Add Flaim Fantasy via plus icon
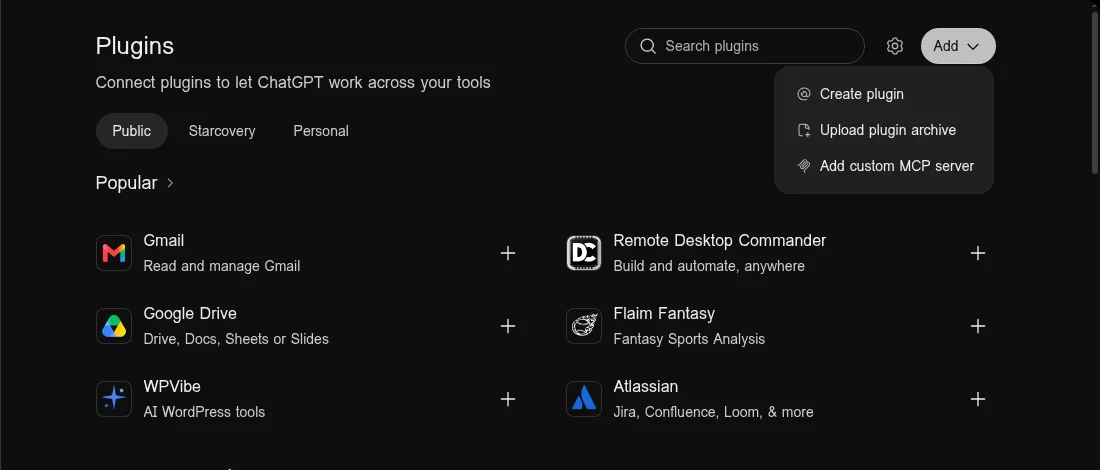Viewport: 1100px width, 470px height. click(x=978, y=326)
